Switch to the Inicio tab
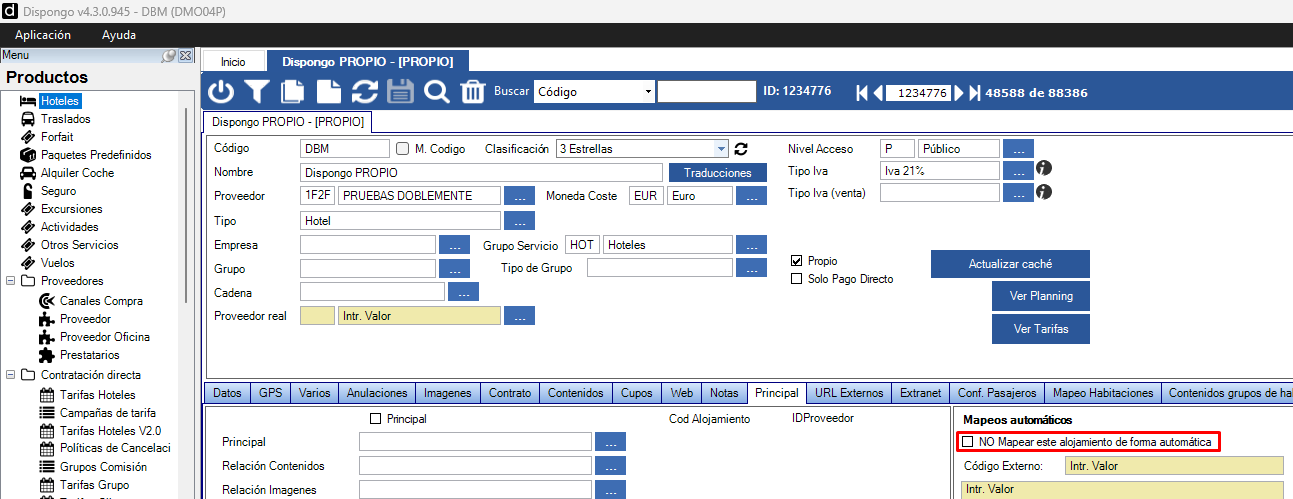Viewport: 1293px width, 499px height. [233, 62]
